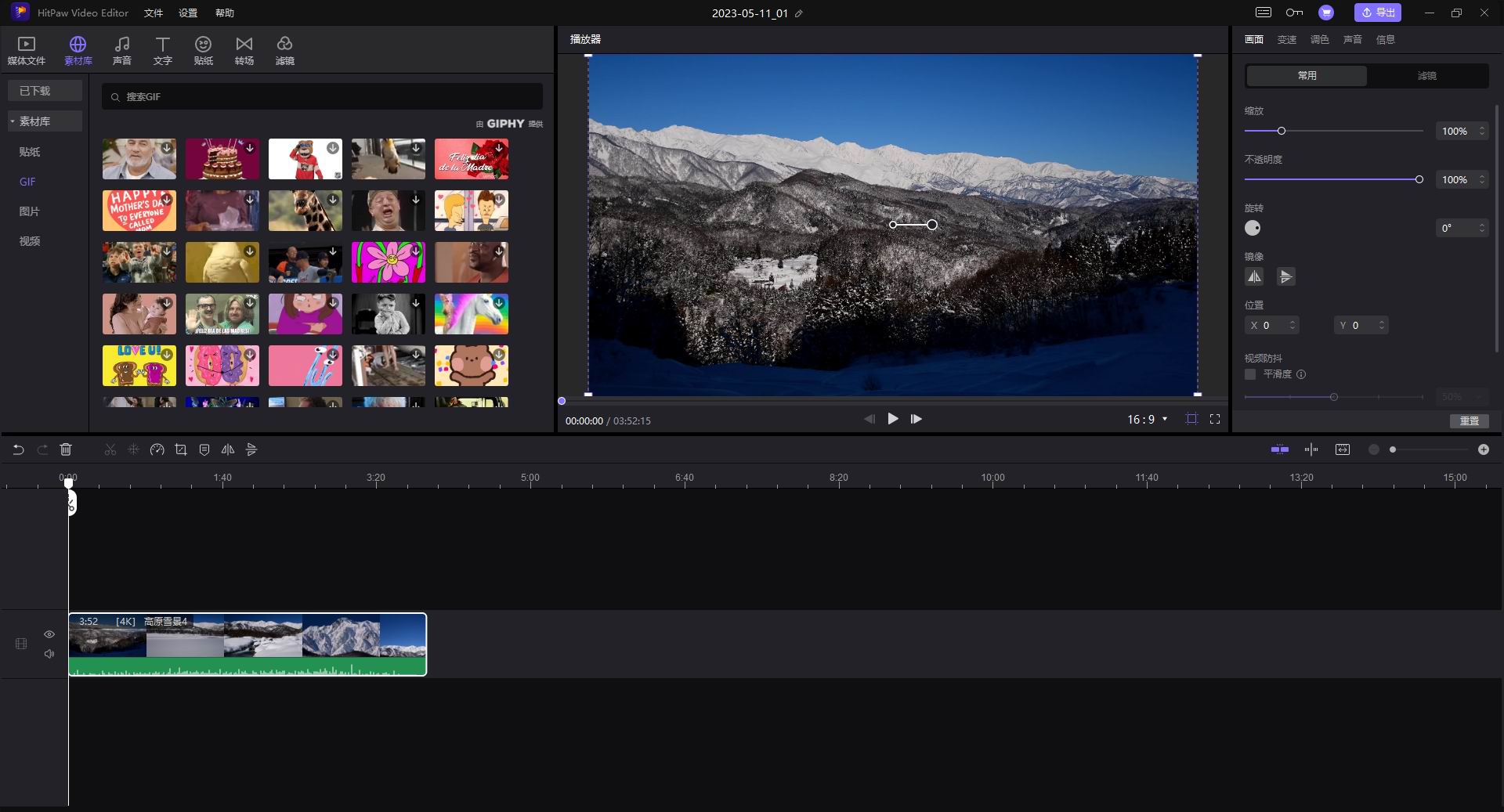This screenshot has width=1504, height=812.
Task: Open the 文字 text tool panel
Action: (x=162, y=51)
